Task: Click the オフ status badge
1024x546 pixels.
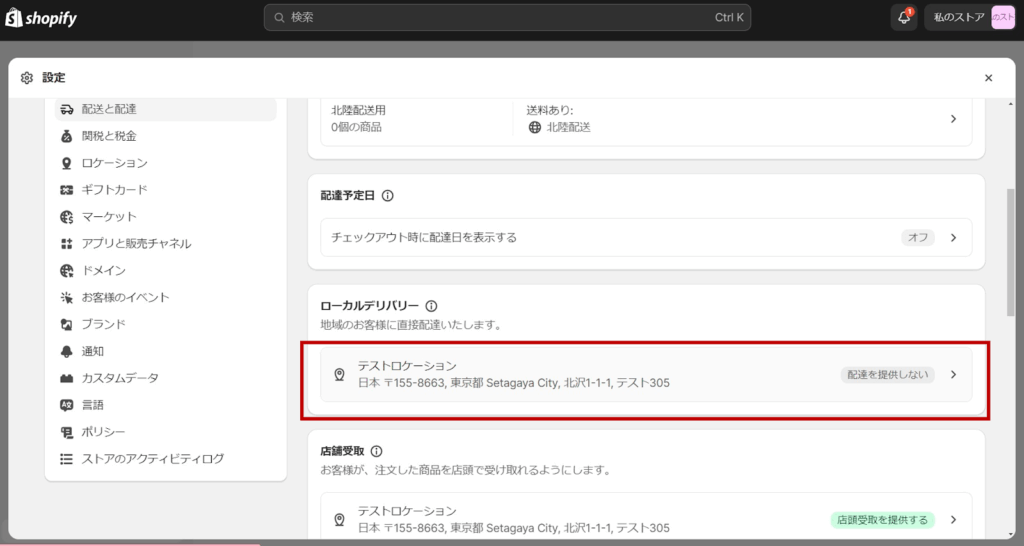Action: tap(918, 238)
